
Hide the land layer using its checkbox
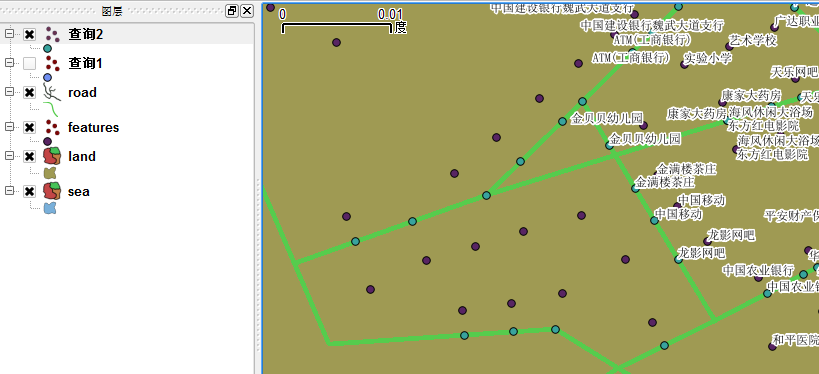click(30, 156)
